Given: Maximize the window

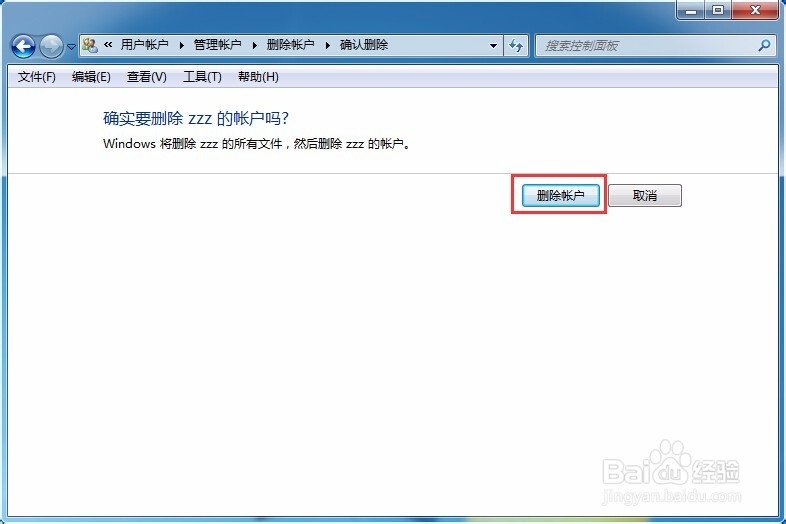Looking at the screenshot, I should point(718,10).
